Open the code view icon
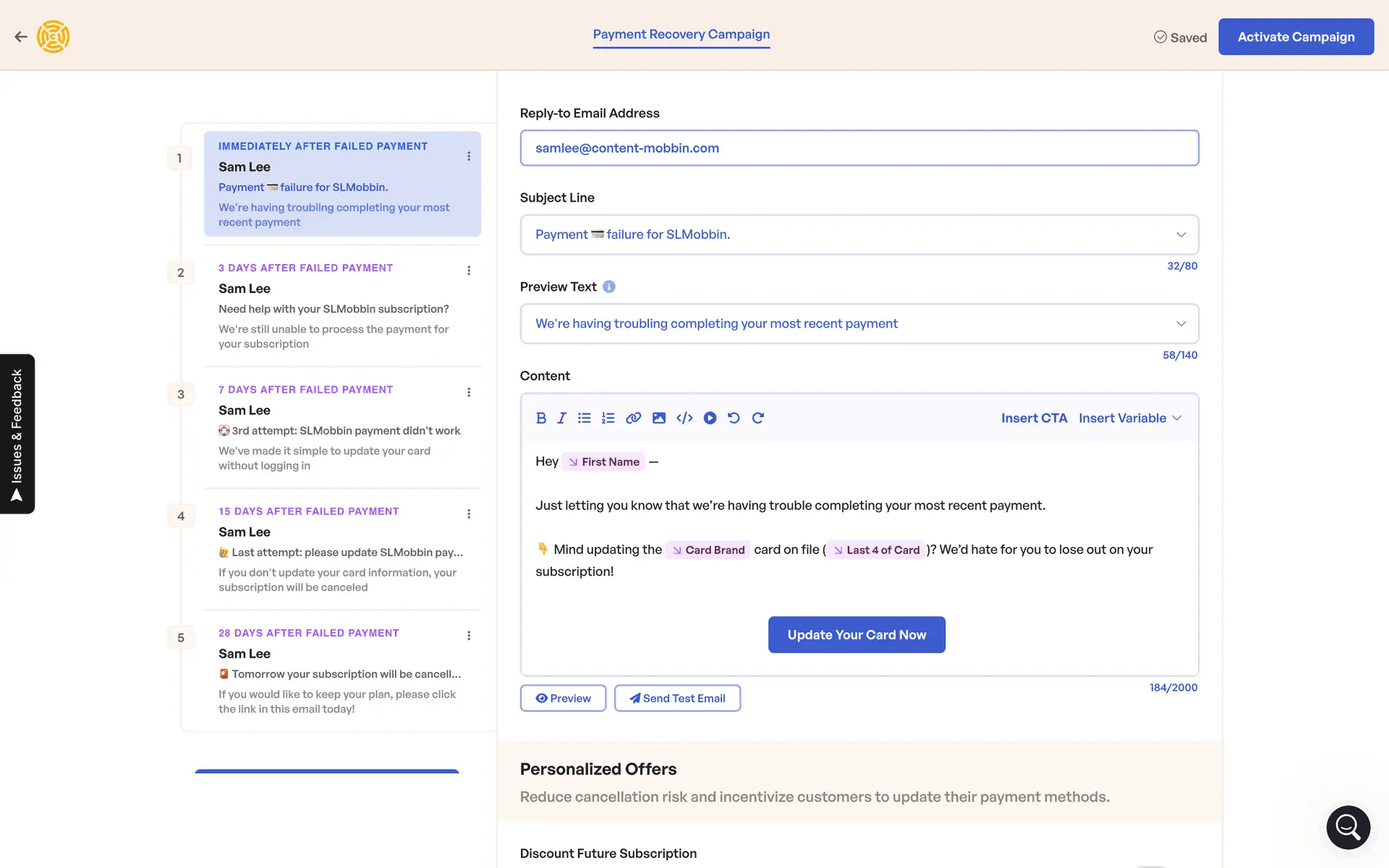 tap(684, 418)
